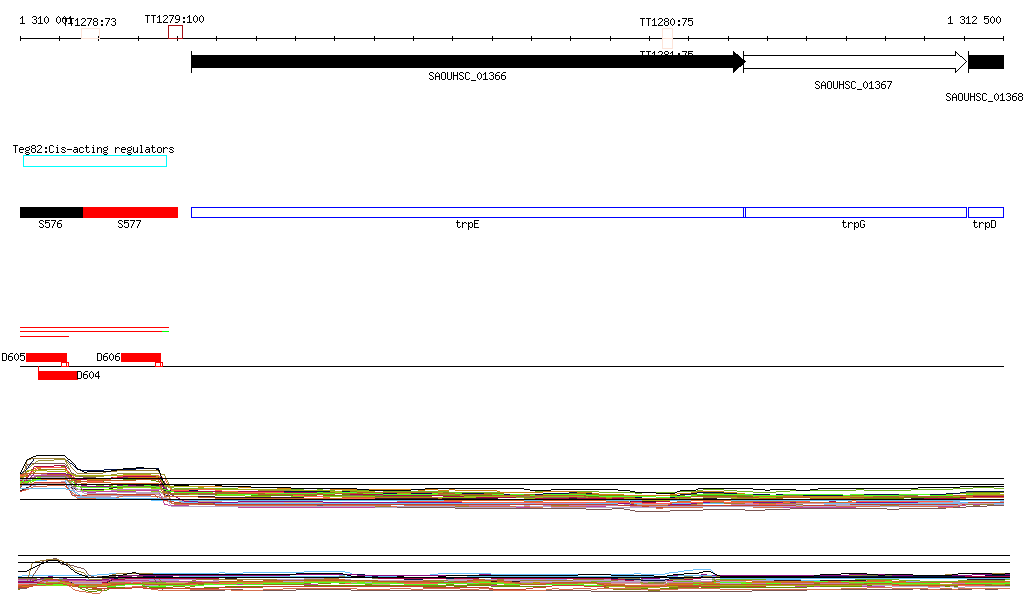This screenshot has width=1024, height=611.
Task: Click the SAOUHSC_01366 black gene arrow
Action: click(x=468, y=62)
